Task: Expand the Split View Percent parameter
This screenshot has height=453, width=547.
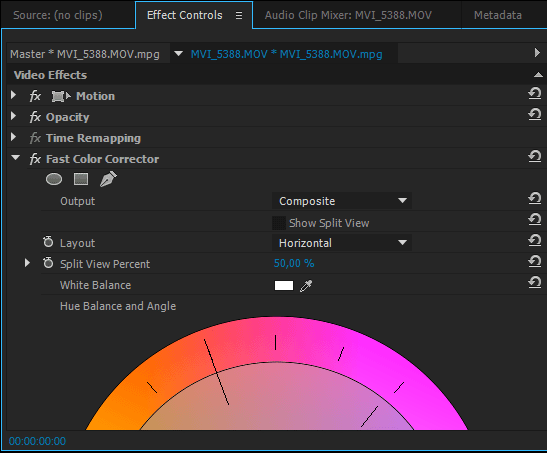Action: [x=27, y=263]
